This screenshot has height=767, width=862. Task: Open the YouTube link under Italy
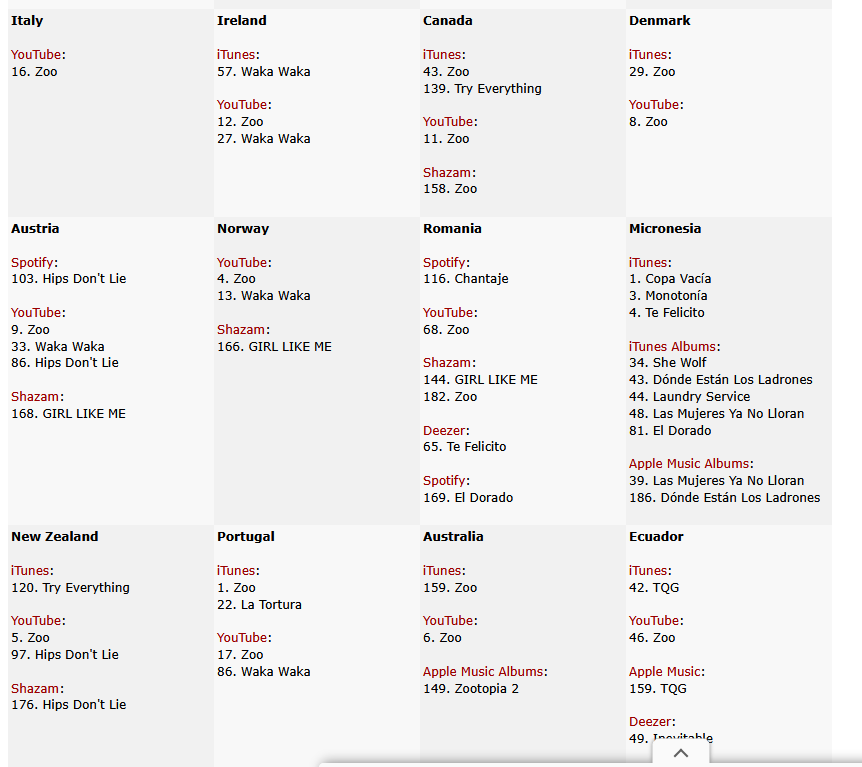(x=37, y=55)
